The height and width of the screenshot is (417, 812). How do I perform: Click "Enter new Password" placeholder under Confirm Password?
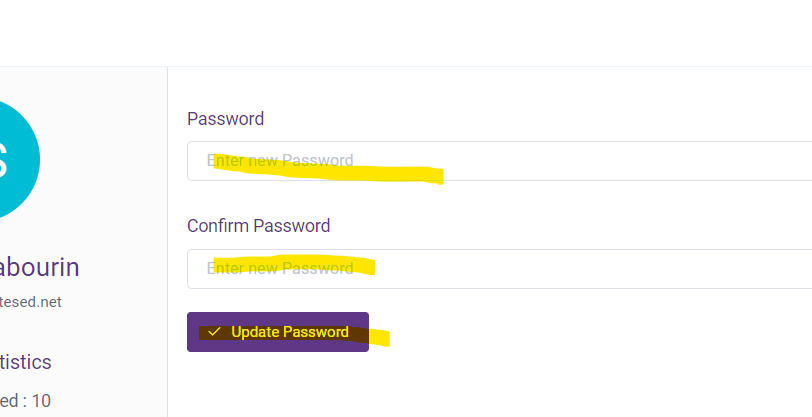pos(280,268)
